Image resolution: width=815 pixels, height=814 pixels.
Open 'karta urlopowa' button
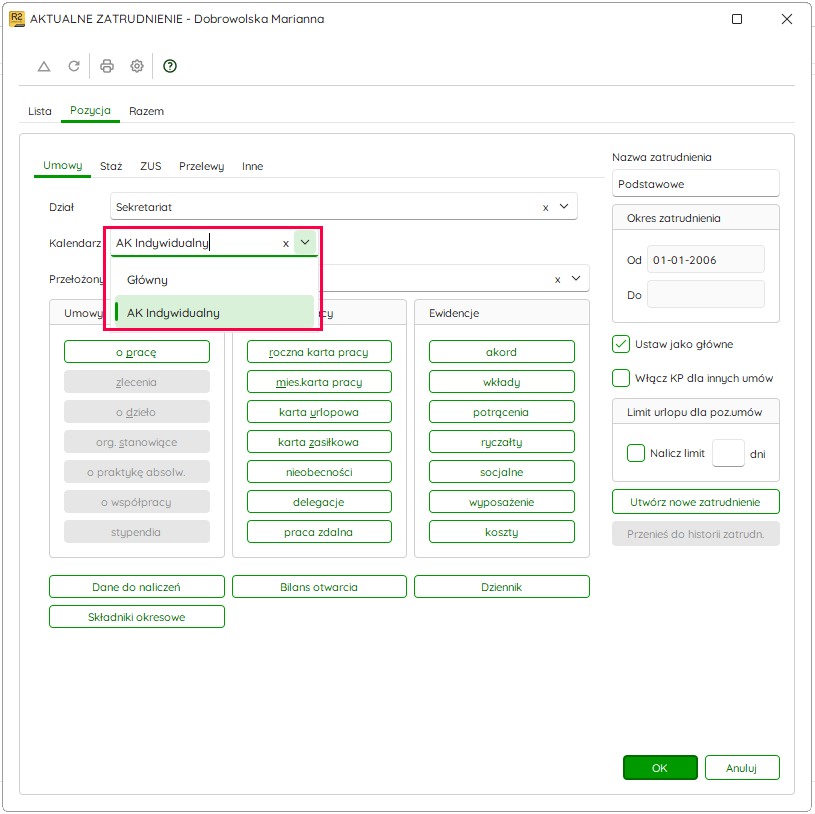click(x=319, y=412)
